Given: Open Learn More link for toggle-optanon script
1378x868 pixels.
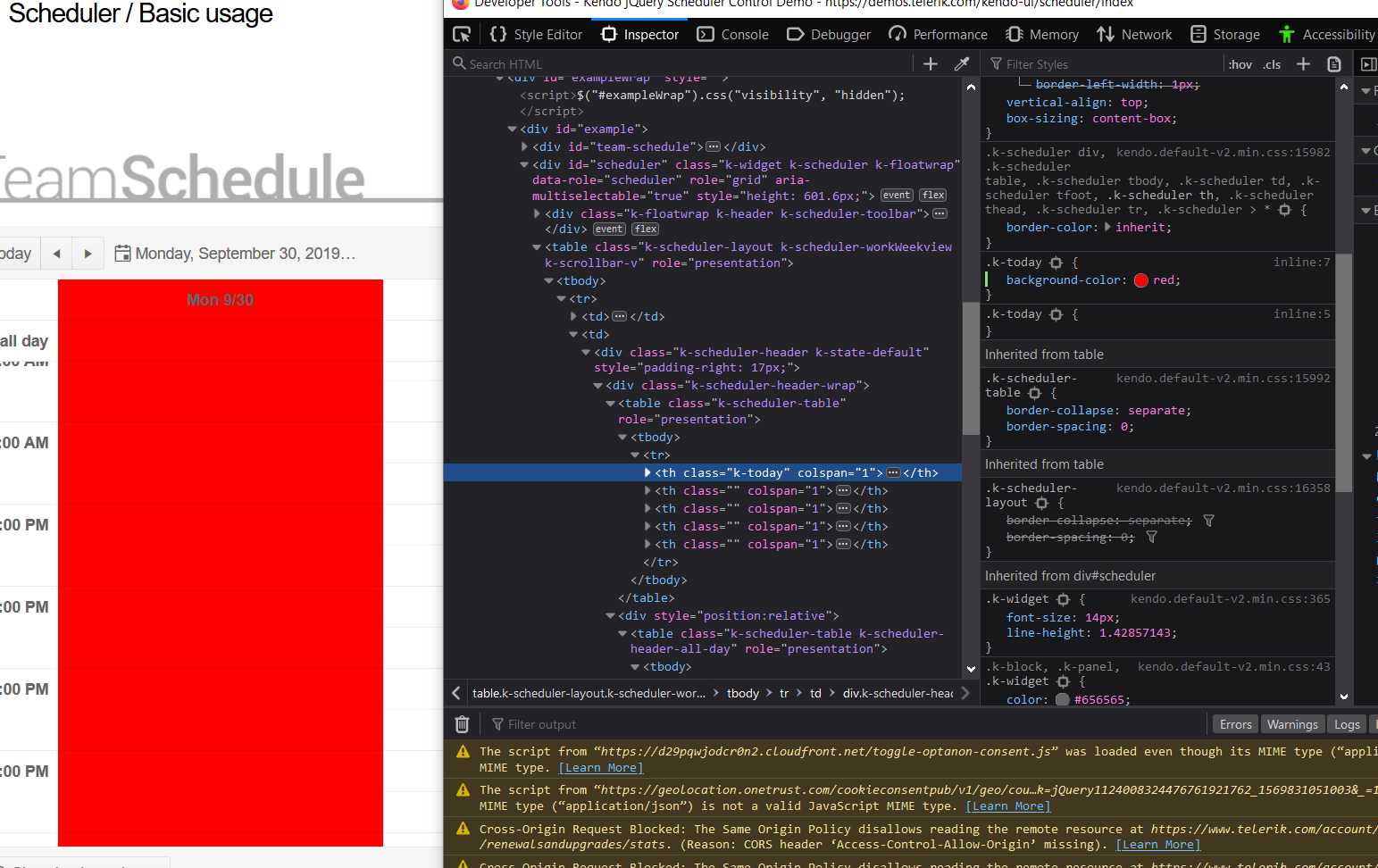Looking at the screenshot, I should point(600,768).
